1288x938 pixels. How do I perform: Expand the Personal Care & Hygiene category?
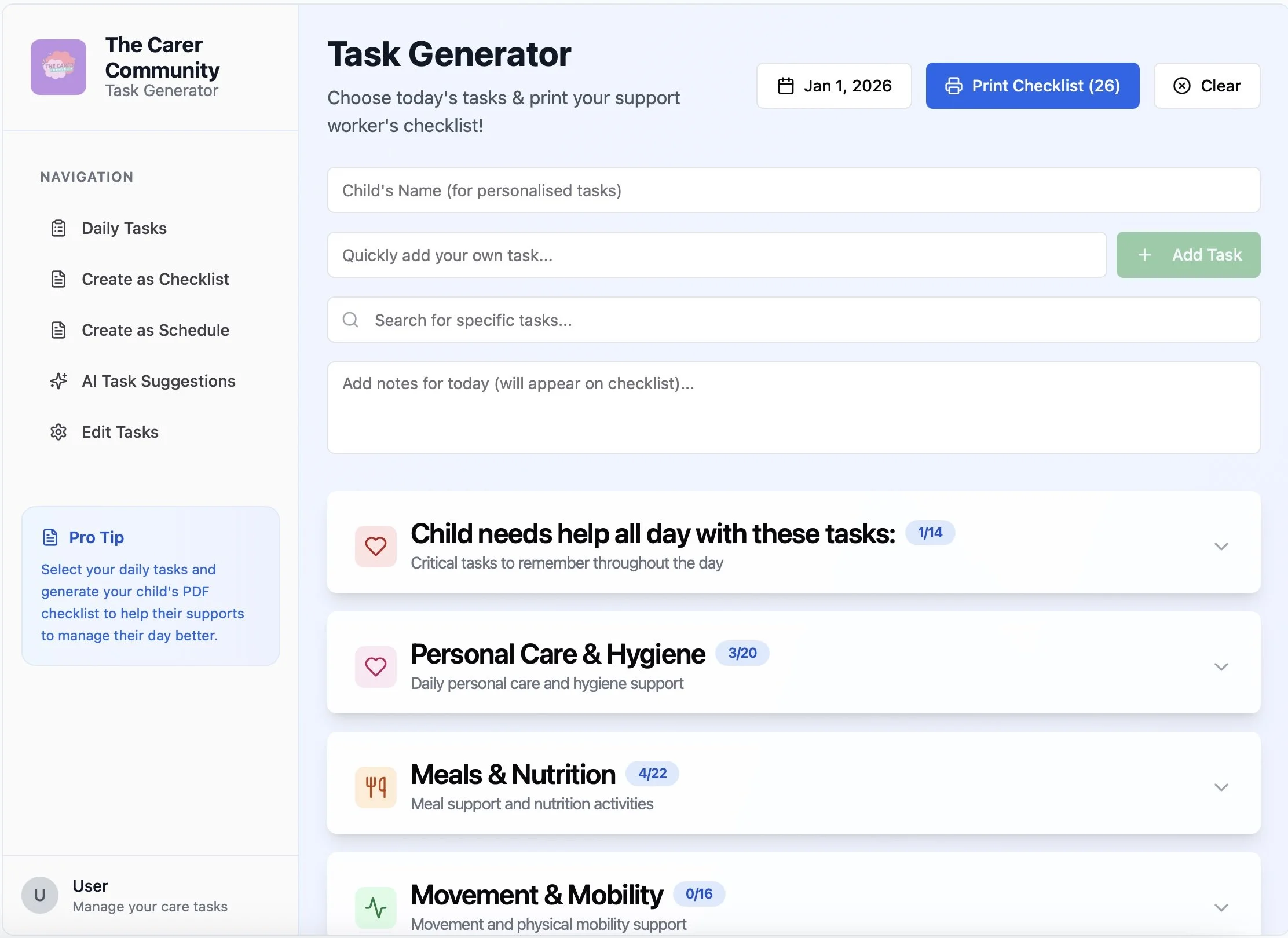1222,666
